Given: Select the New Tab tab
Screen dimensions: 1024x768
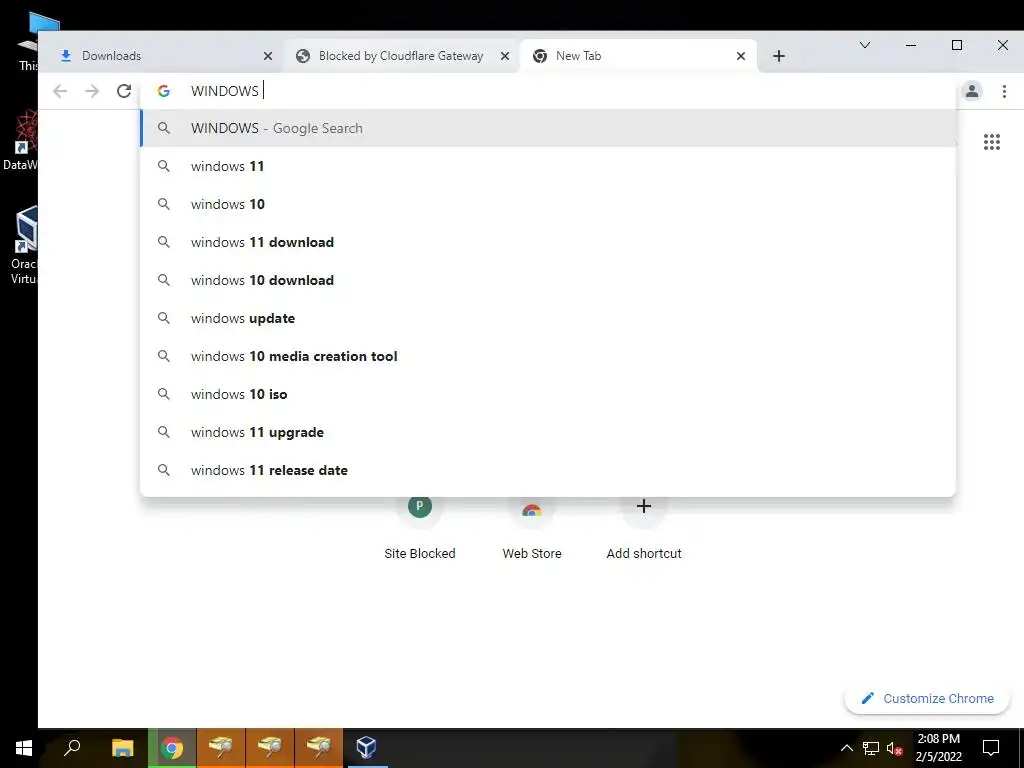Looking at the screenshot, I should [637, 56].
